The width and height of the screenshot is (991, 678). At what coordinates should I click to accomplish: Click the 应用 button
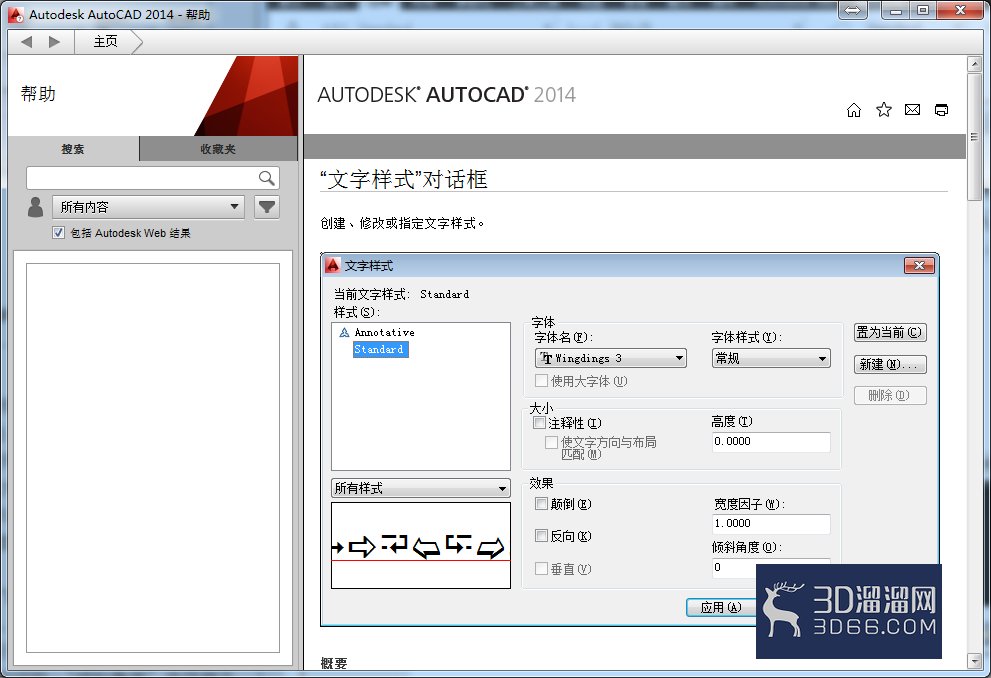click(x=721, y=607)
